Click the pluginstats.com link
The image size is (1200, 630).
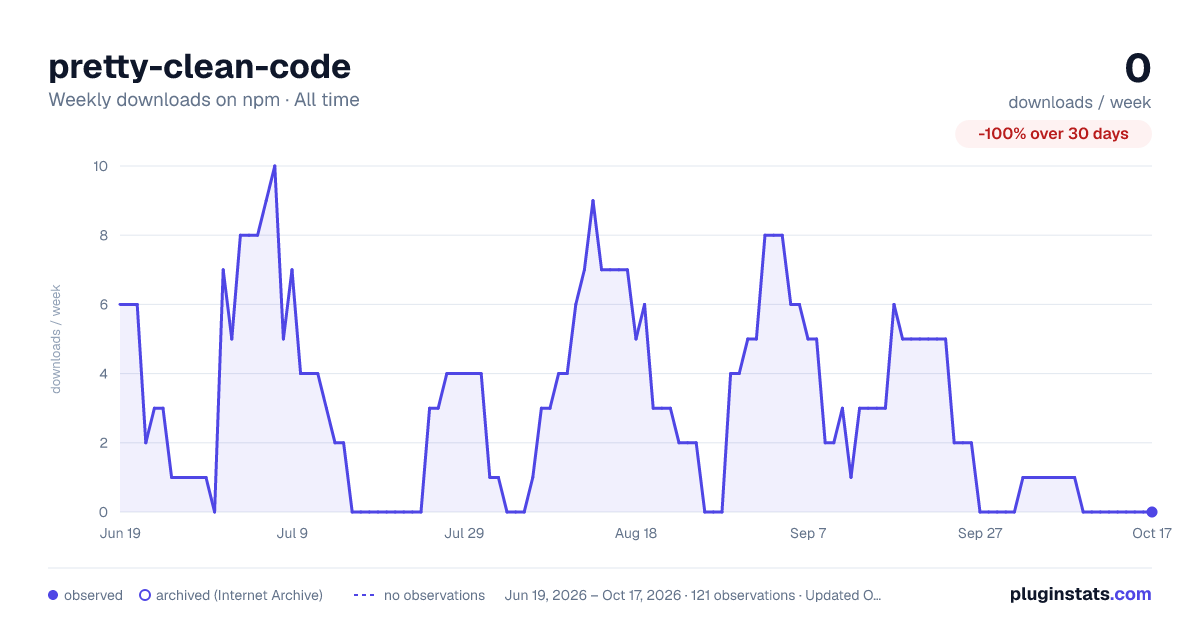coord(1080,594)
